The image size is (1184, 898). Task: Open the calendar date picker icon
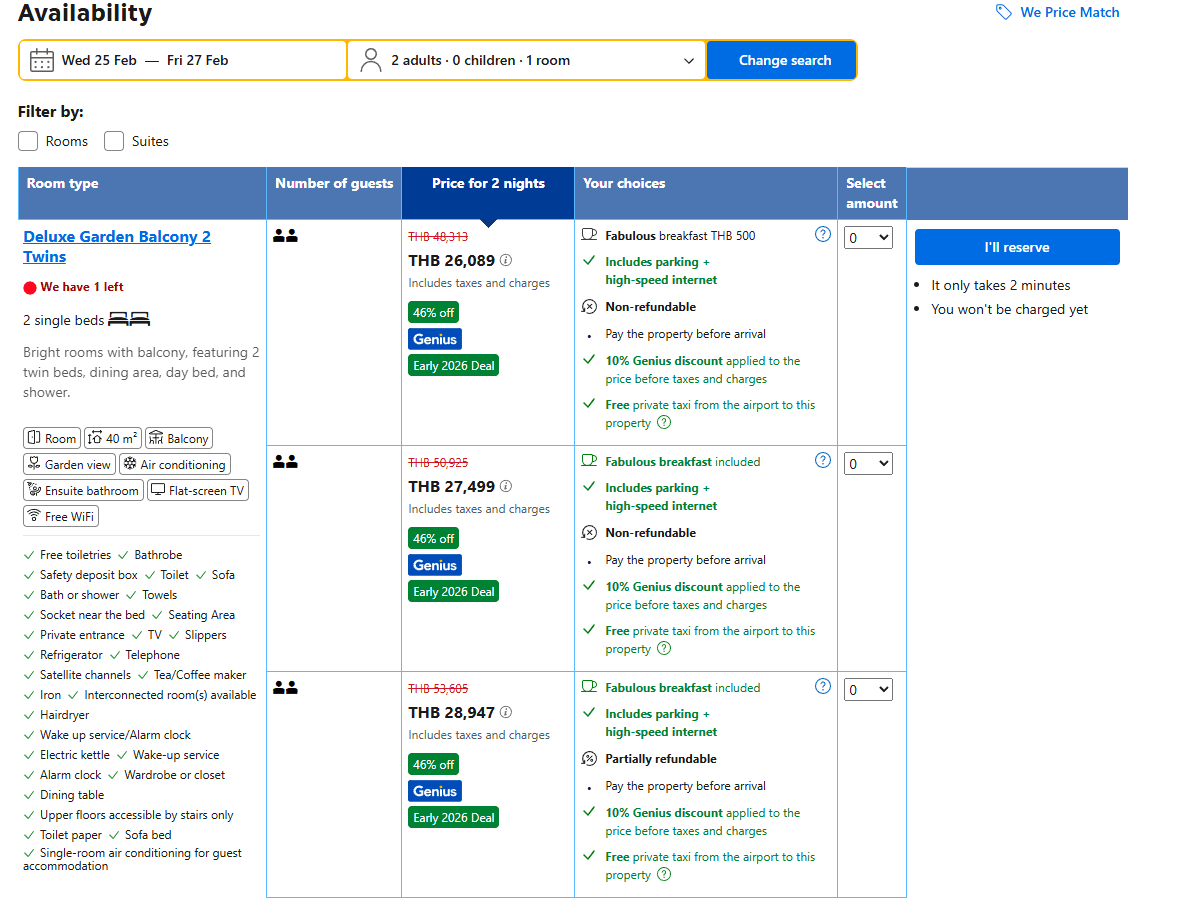pos(41,60)
